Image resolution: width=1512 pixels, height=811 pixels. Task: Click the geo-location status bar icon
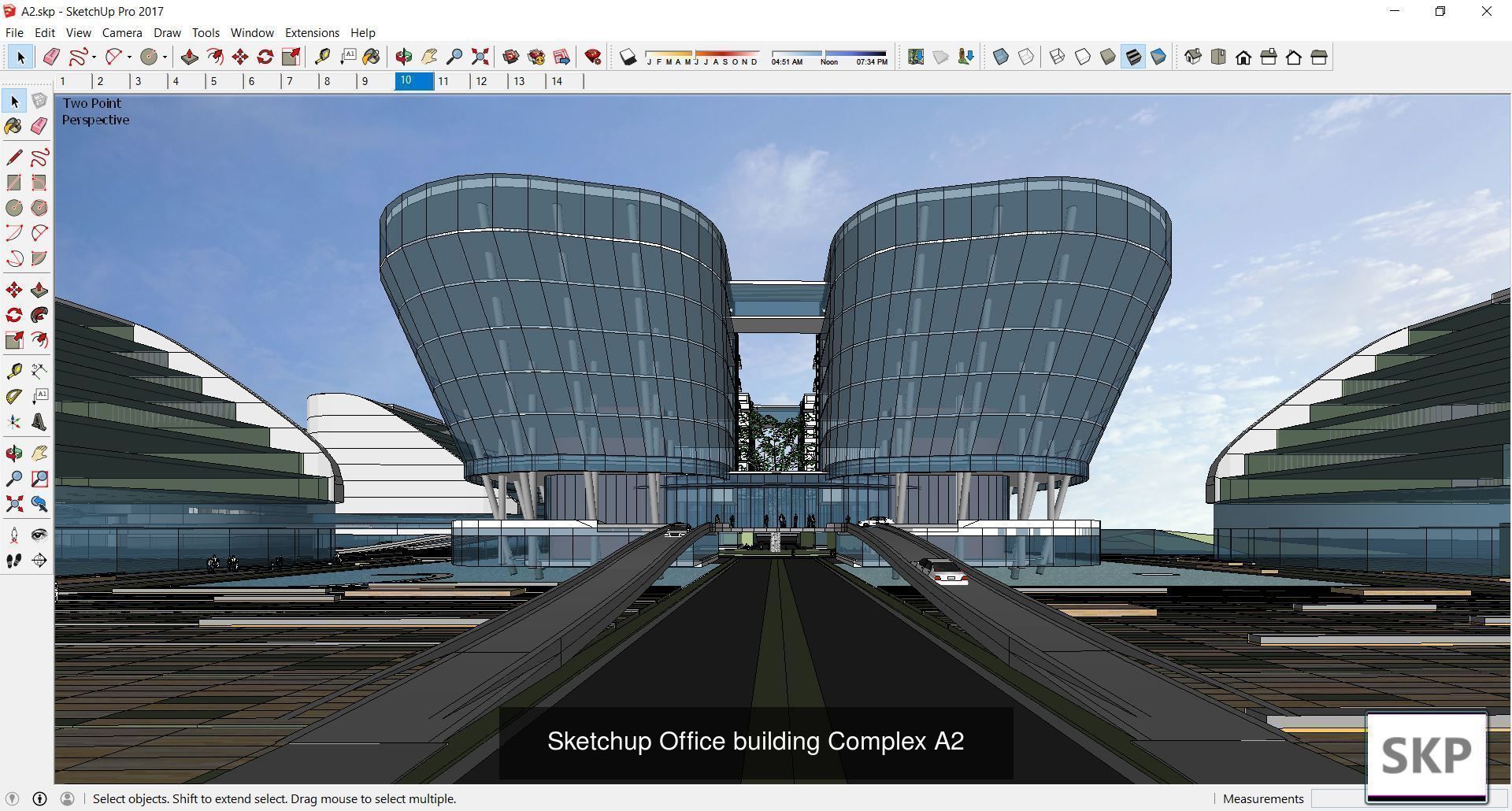12,798
